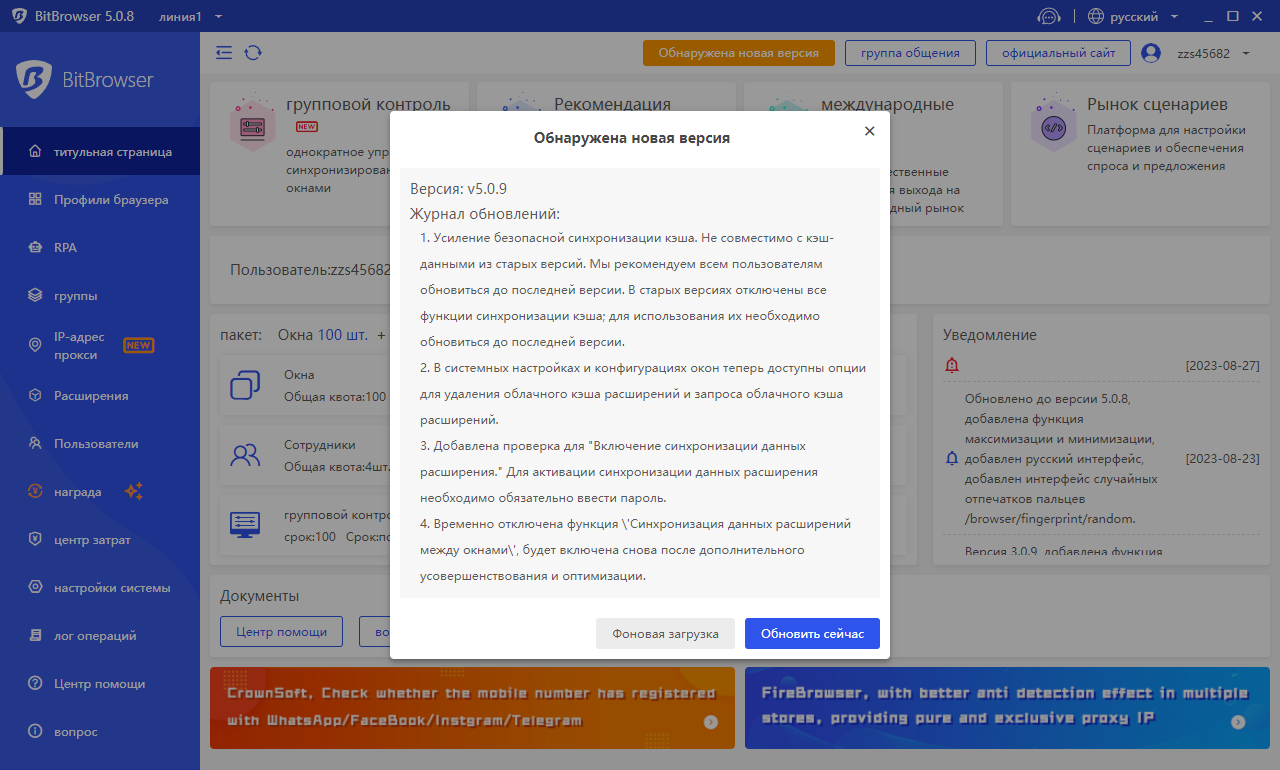The height and width of the screenshot is (770, 1280).
Task: Click the Рынок сценариев card title
Action: [x=1157, y=104]
